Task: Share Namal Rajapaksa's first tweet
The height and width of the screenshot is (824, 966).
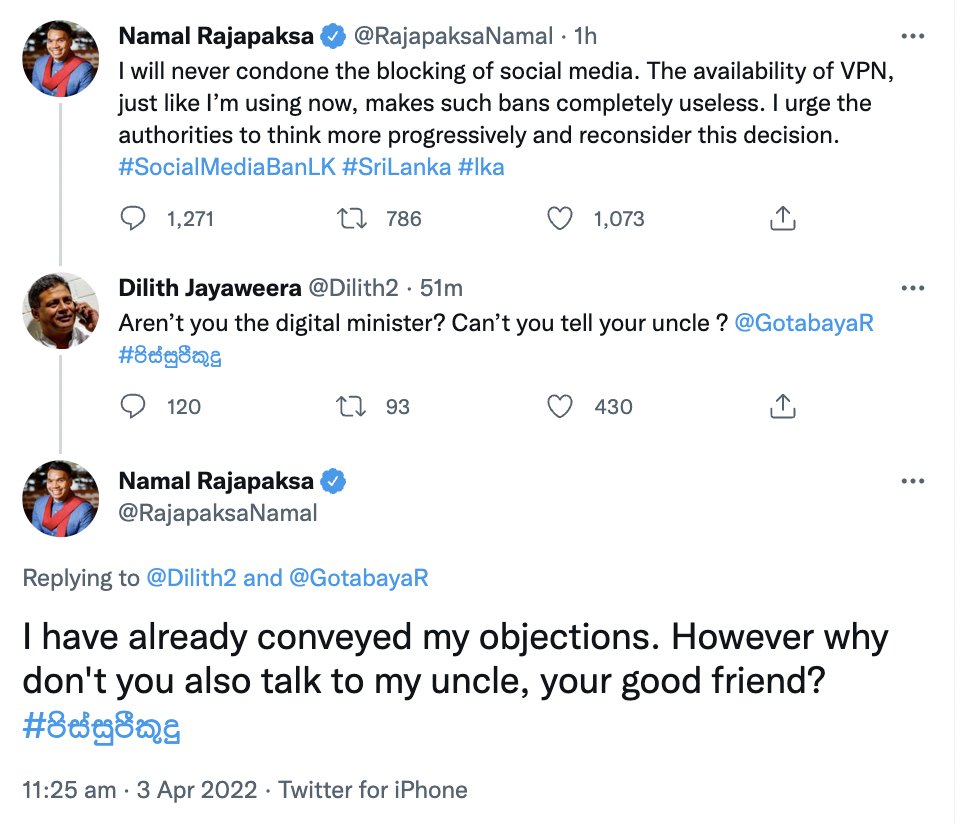Action: point(783,218)
